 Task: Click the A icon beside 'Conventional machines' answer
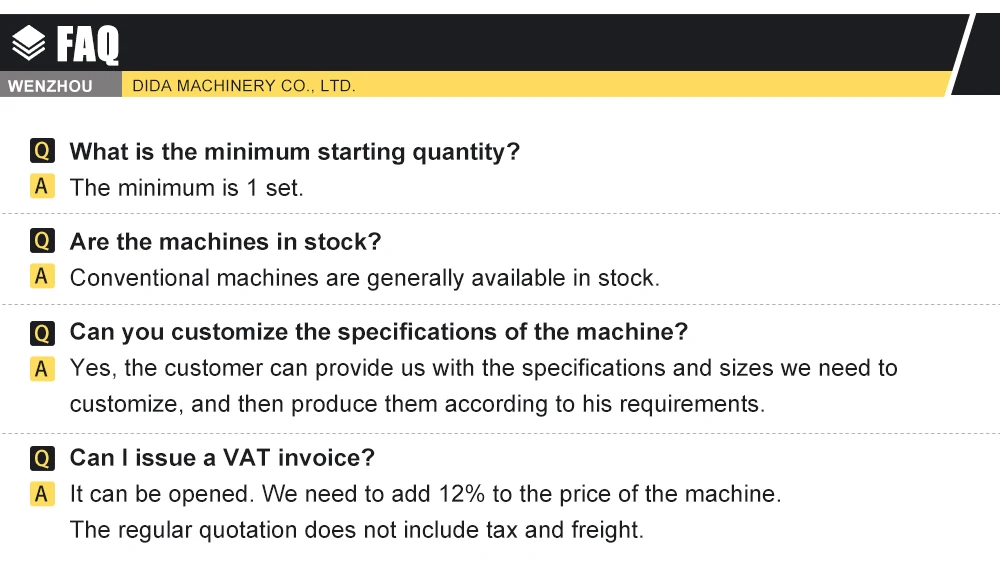tap(42, 276)
